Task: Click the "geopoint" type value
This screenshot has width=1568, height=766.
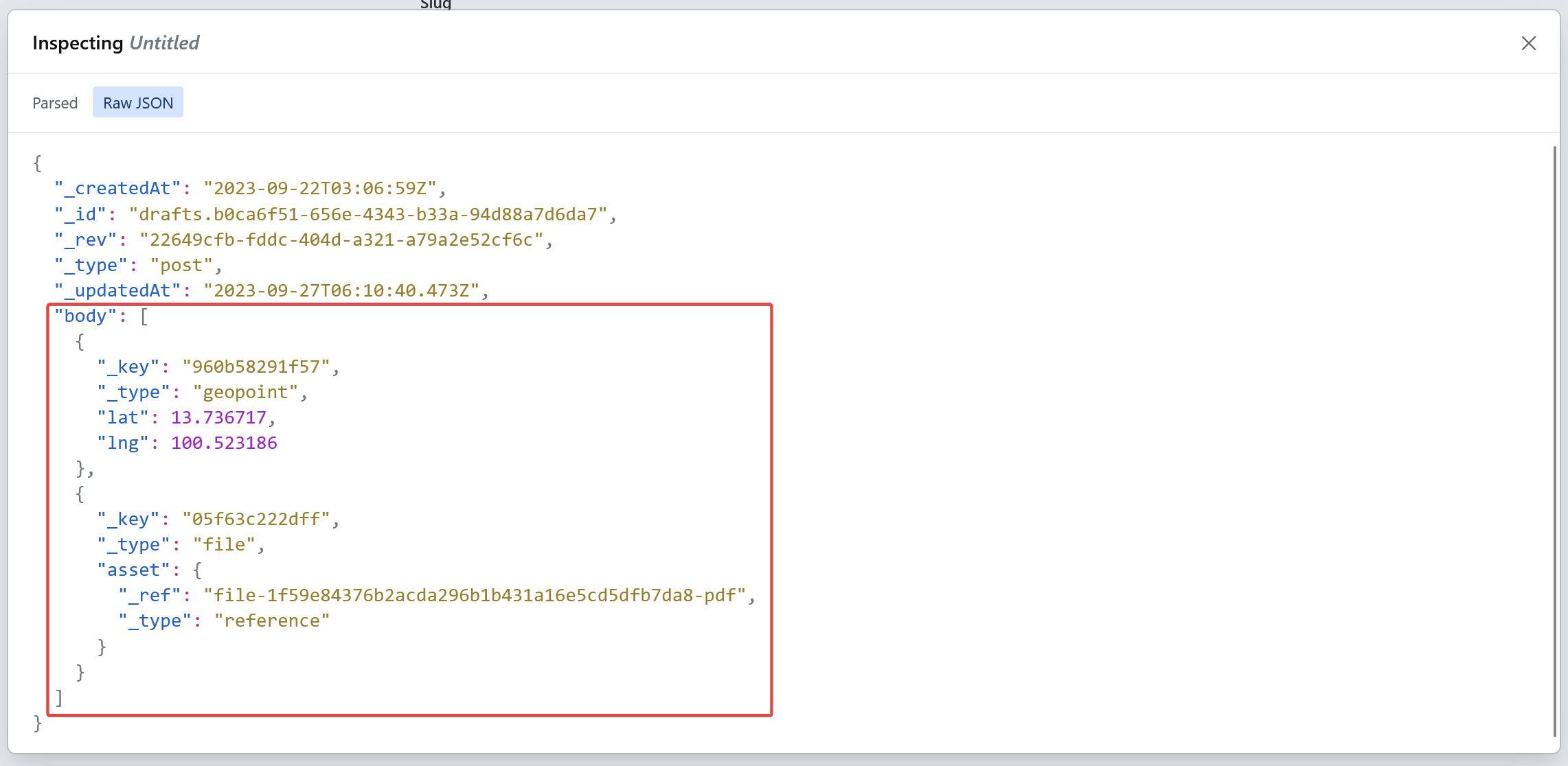Action: point(245,393)
